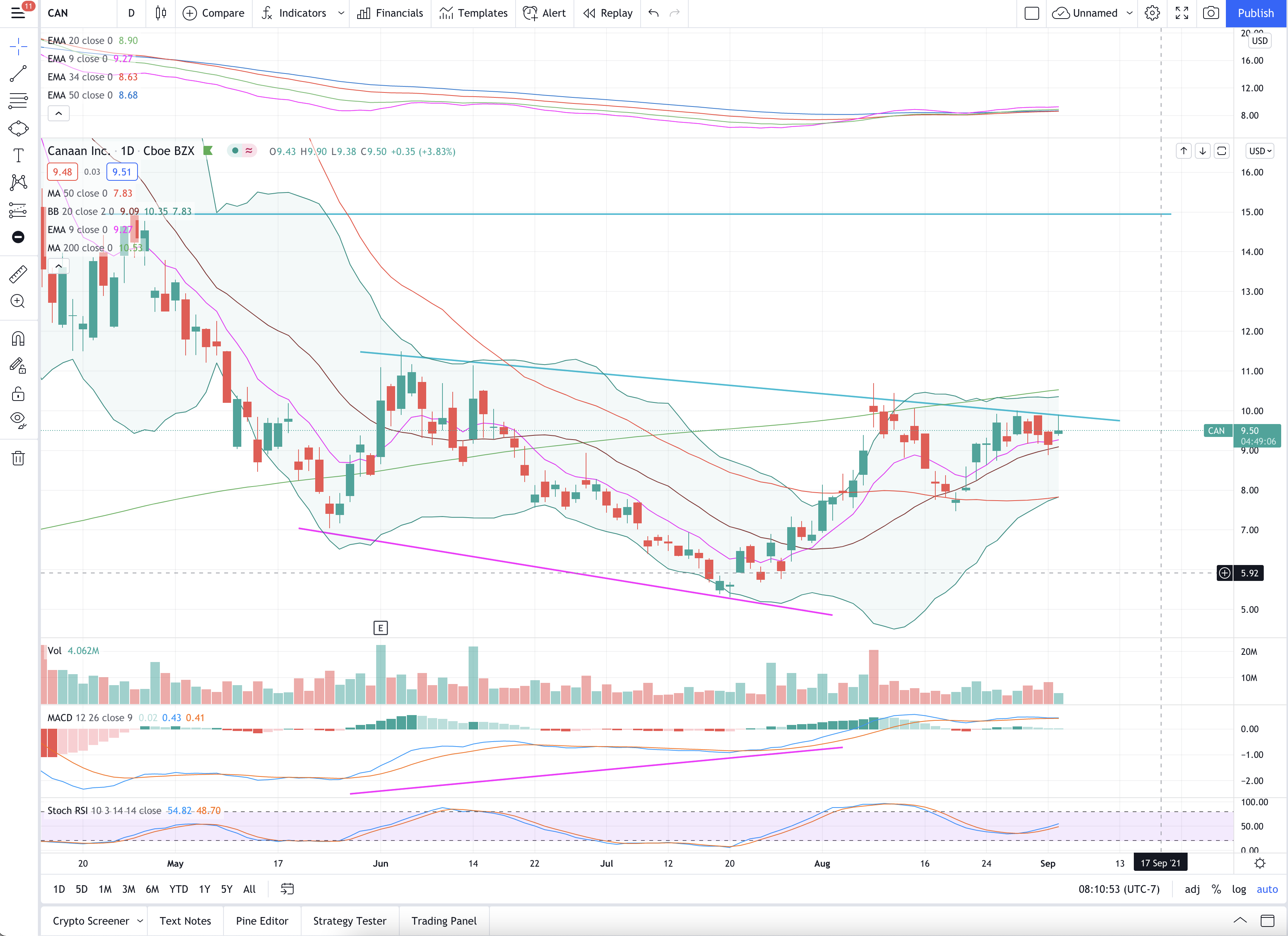Click the Compare button
This screenshot has height=936, width=1288.
click(x=214, y=13)
